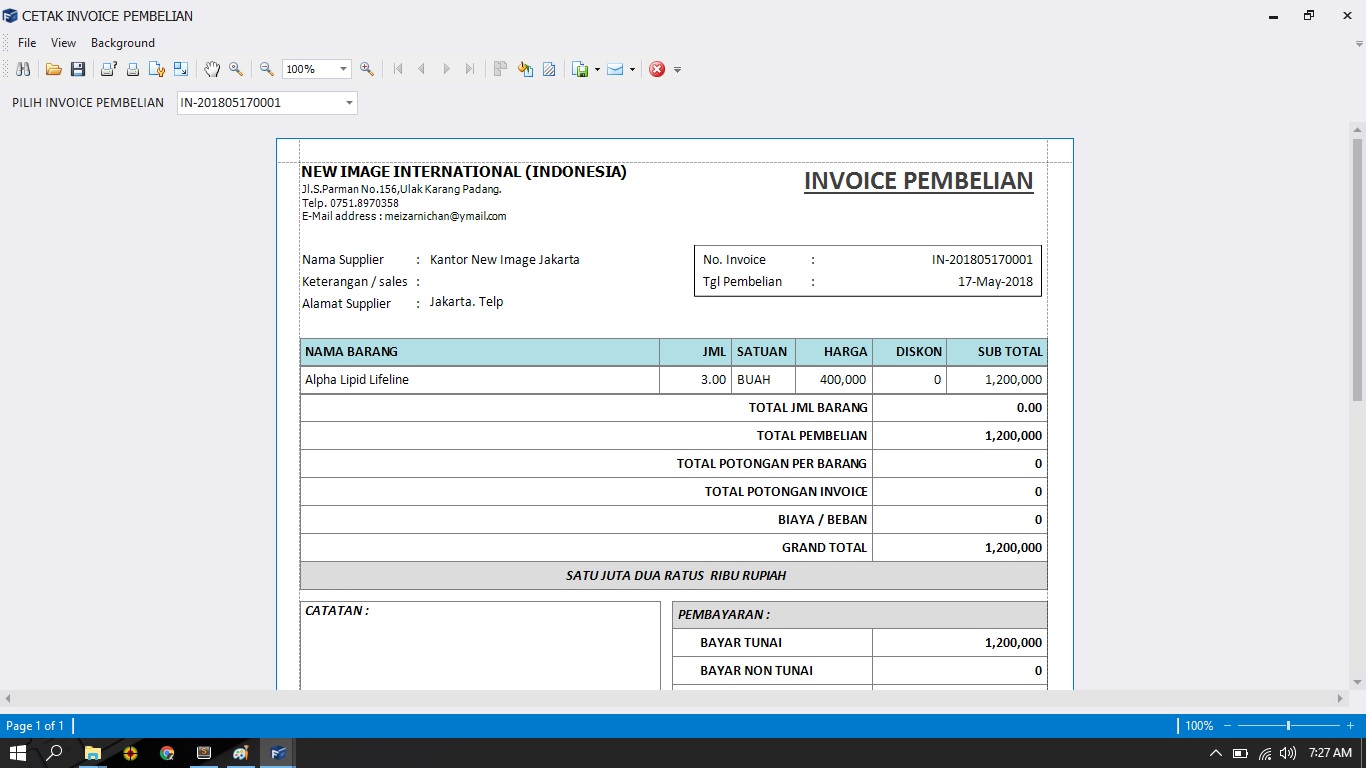The image size is (1366, 768).
Task: Click the horizontal scrollbar left arrow
Action: 8,698
